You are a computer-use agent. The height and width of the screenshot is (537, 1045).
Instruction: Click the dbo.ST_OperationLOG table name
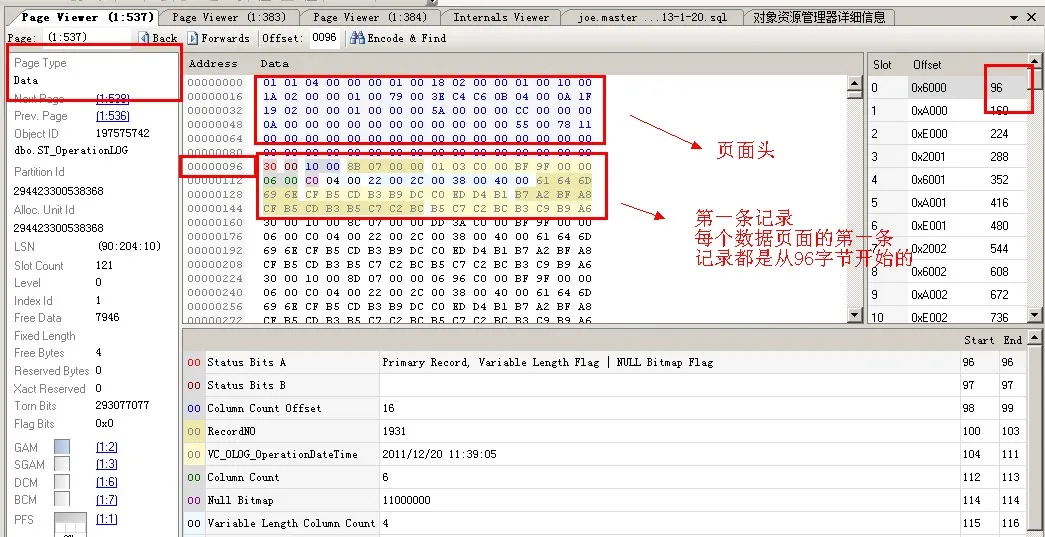pos(71,151)
